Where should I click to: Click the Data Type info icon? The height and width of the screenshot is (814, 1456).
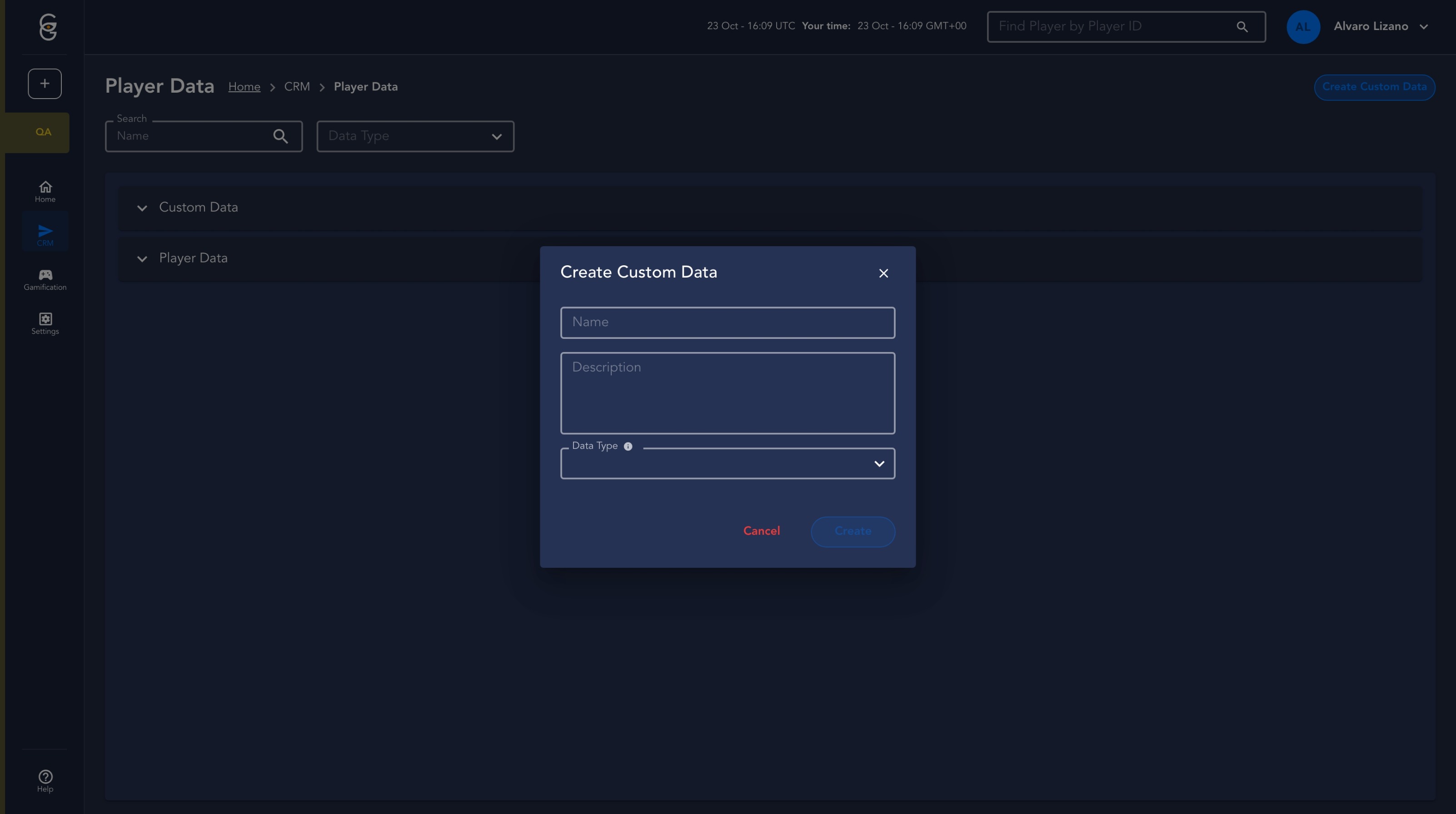[628, 446]
